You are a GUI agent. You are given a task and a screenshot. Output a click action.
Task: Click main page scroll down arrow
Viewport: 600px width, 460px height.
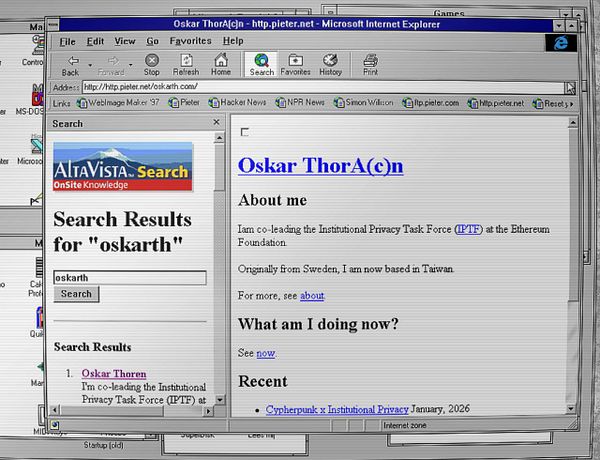tap(571, 408)
